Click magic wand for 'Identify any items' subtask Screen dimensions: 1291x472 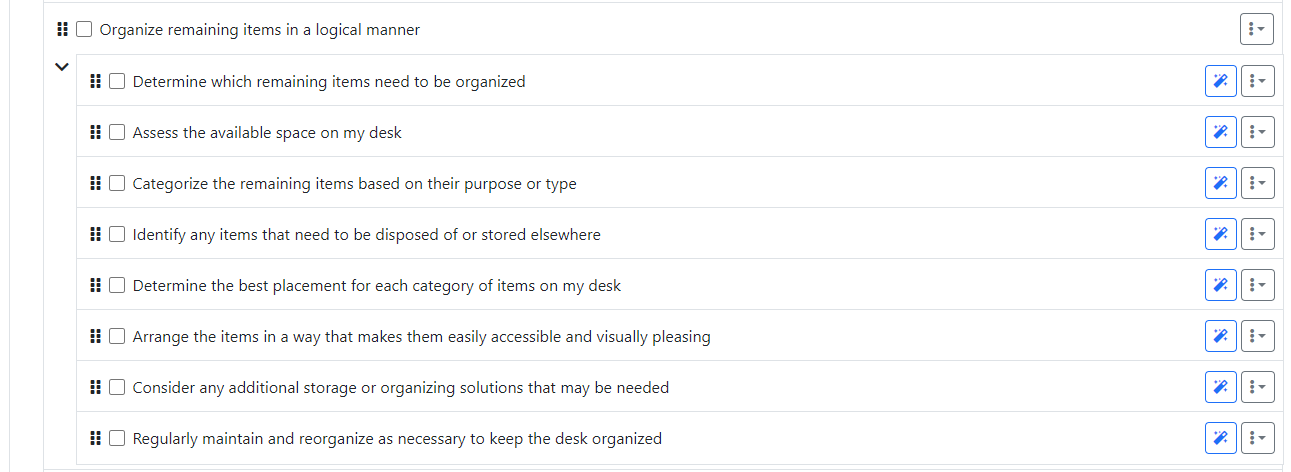[1220, 234]
